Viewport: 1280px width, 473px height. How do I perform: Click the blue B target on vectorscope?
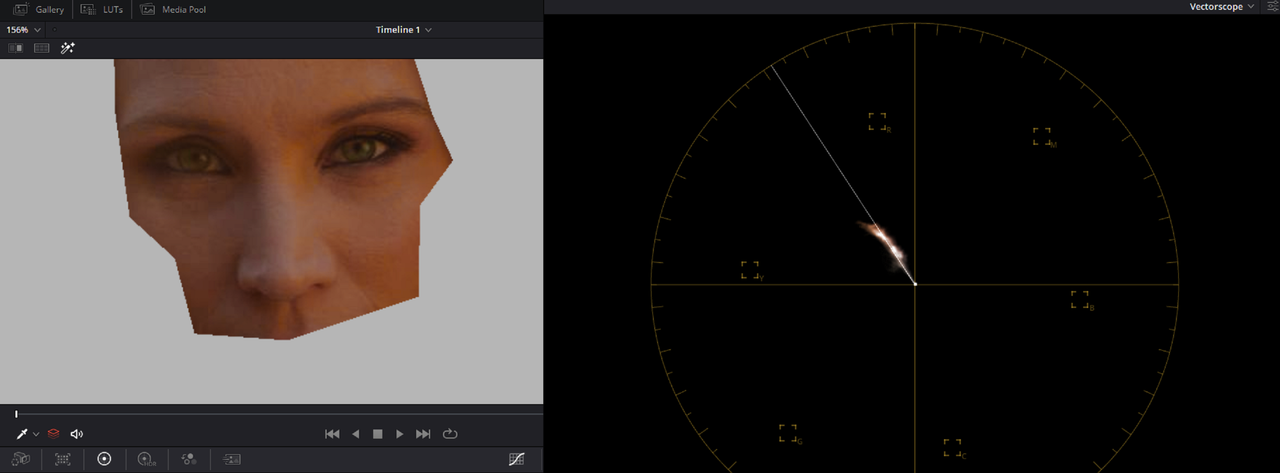point(1081,299)
